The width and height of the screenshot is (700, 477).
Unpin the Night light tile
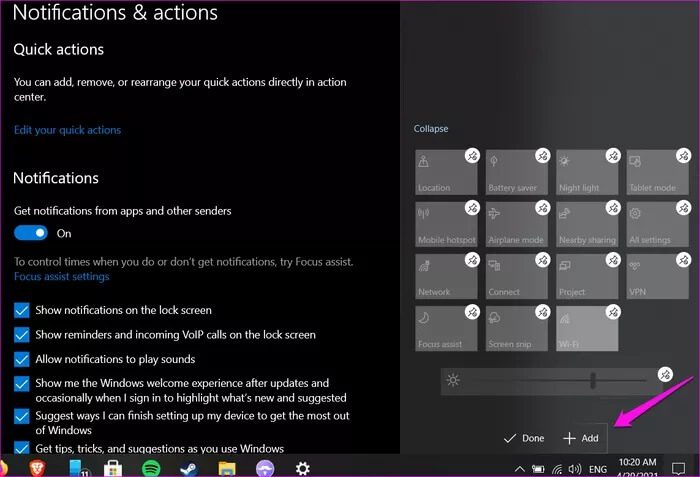[613, 155]
